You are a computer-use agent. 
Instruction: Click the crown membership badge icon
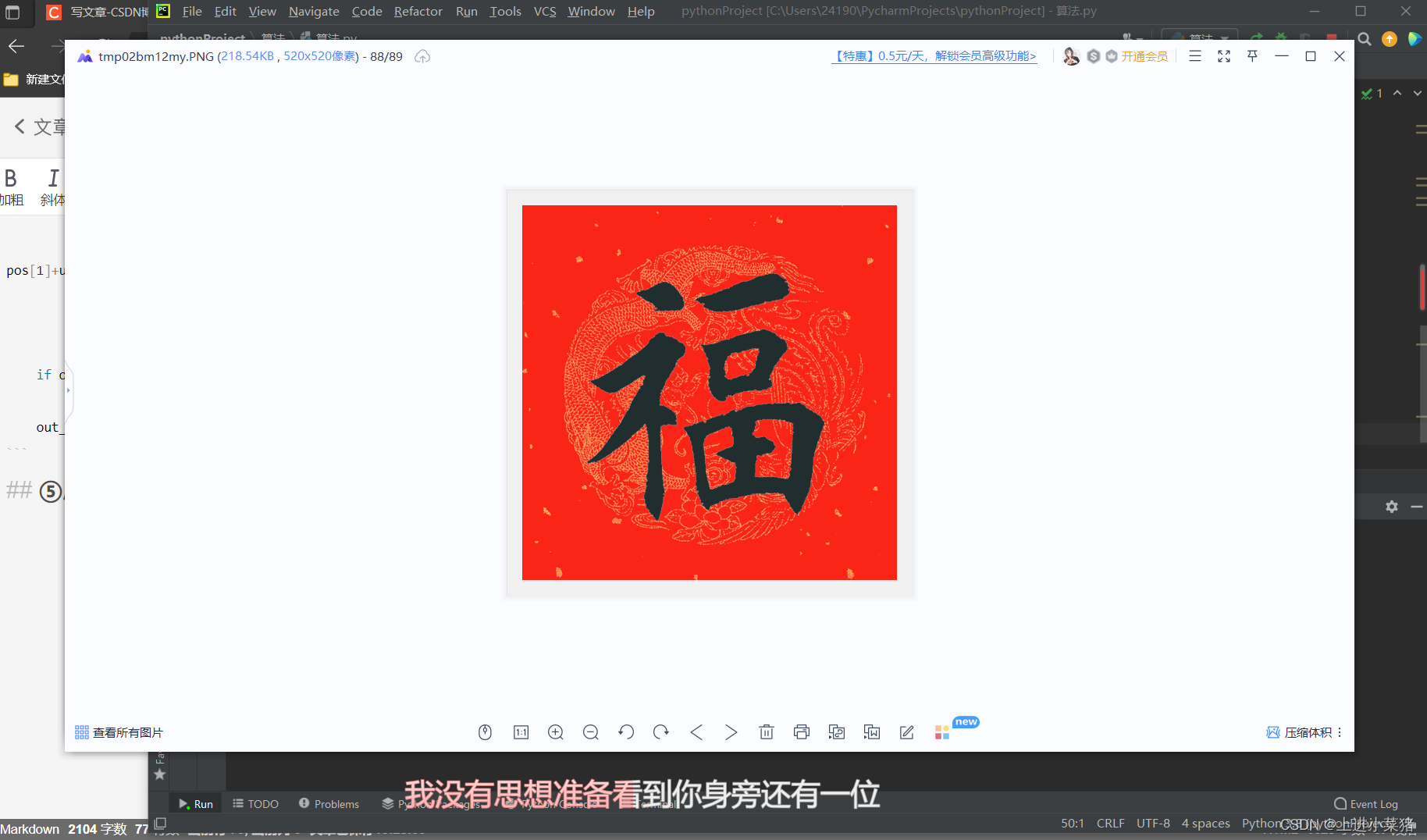(x=1112, y=56)
